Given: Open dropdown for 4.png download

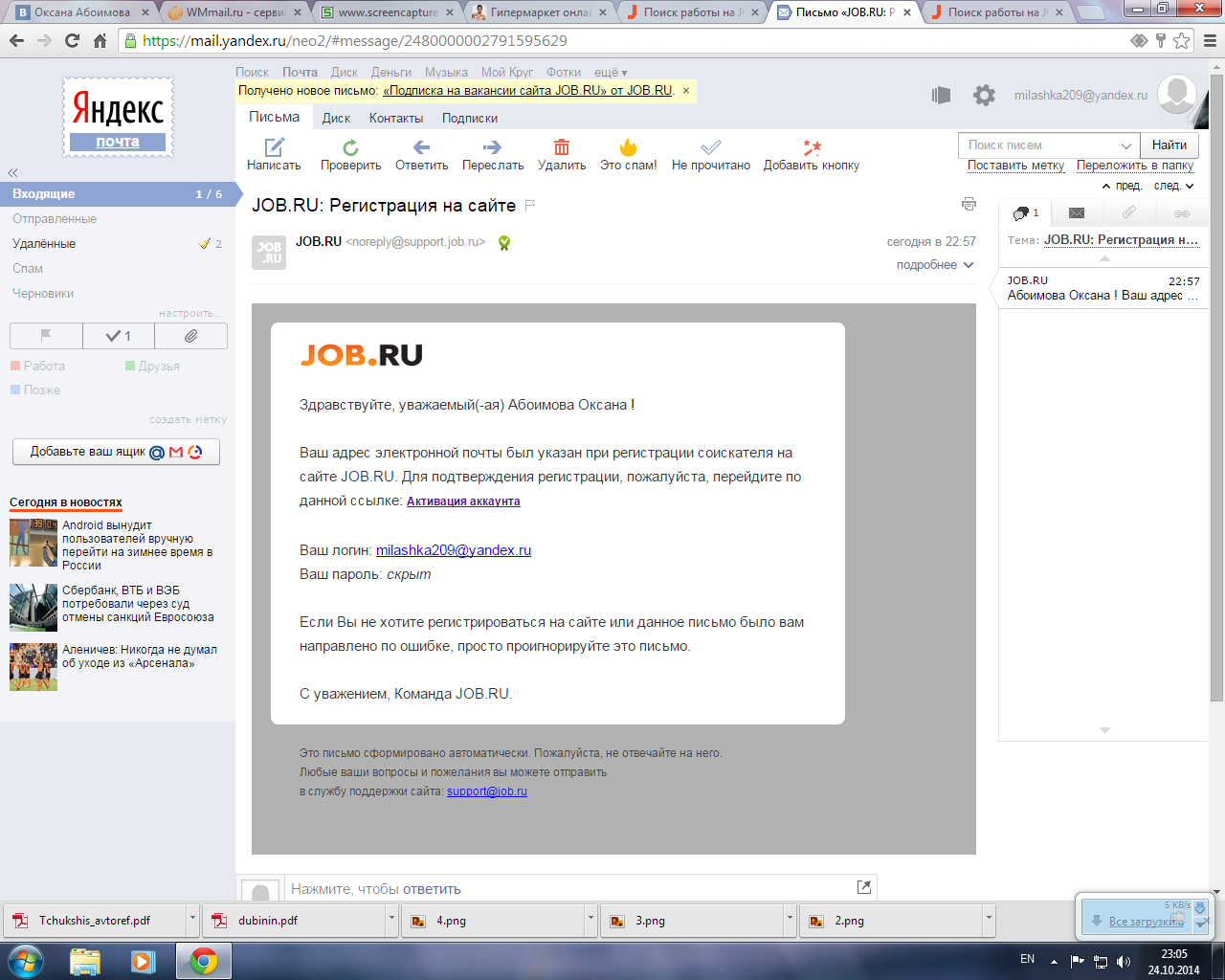Looking at the screenshot, I should pyautogui.click(x=590, y=919).
